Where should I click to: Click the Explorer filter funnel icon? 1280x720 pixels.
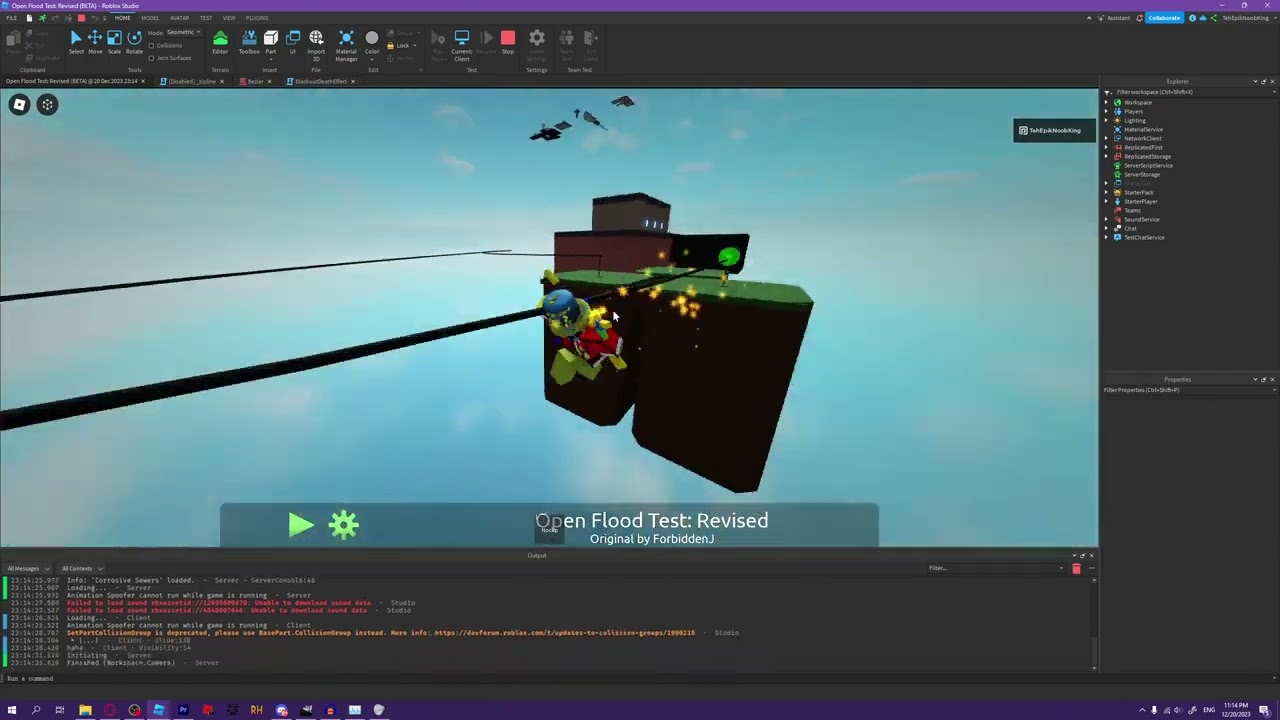[1108, 92]
